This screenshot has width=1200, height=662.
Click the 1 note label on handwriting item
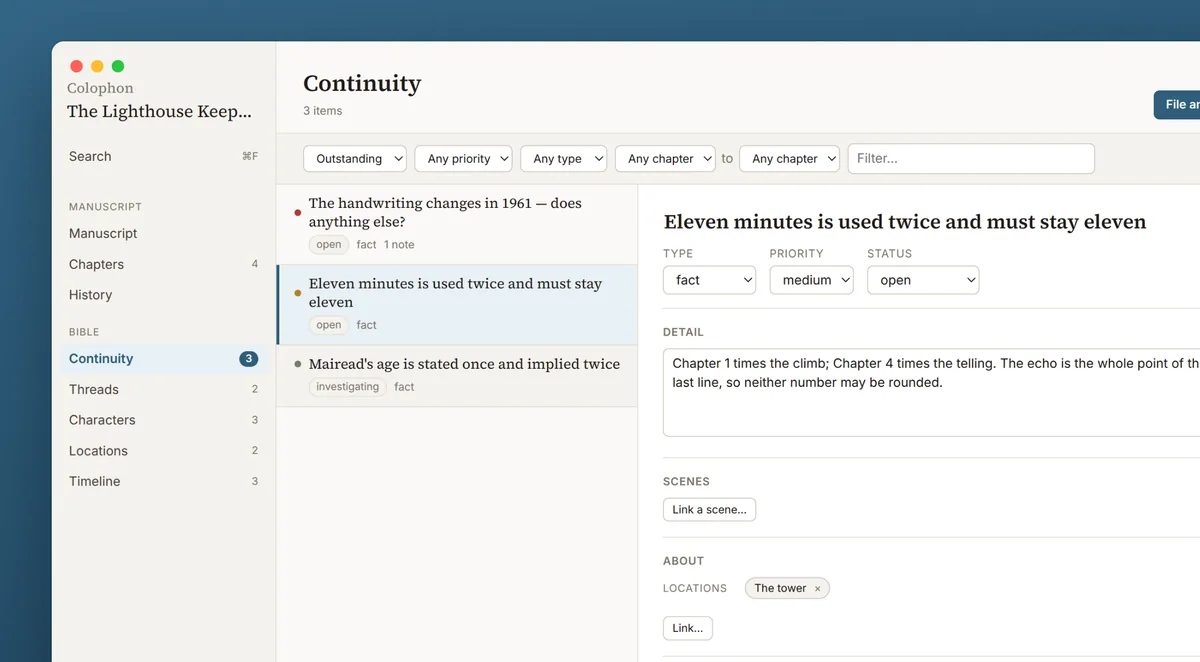point(399,244)
